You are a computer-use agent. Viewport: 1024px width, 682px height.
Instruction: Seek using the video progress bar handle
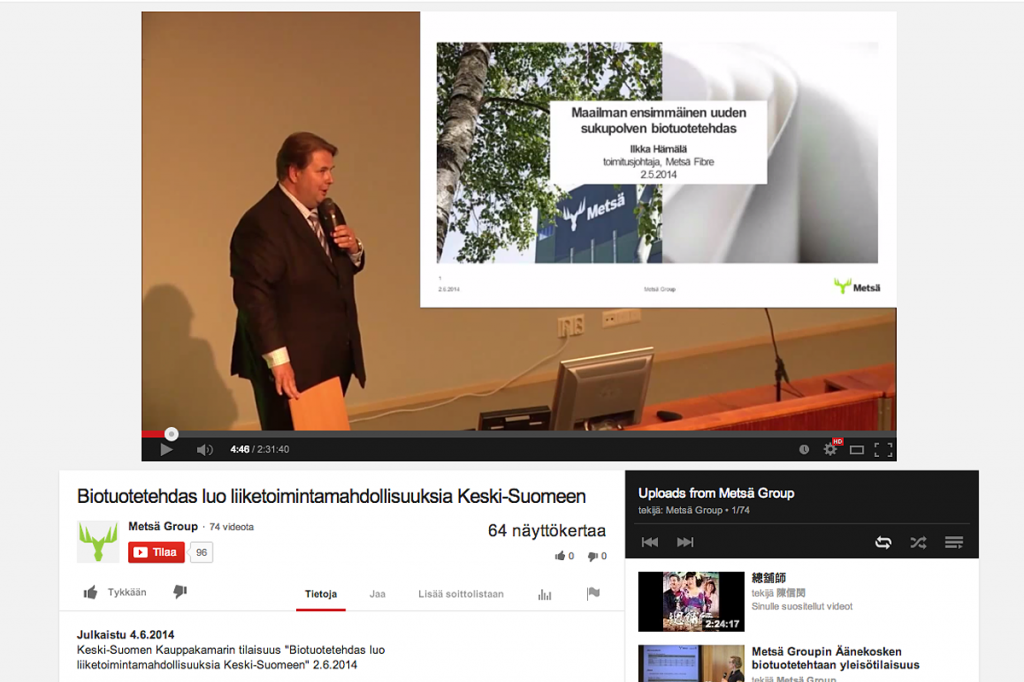[x=171, y=434]
